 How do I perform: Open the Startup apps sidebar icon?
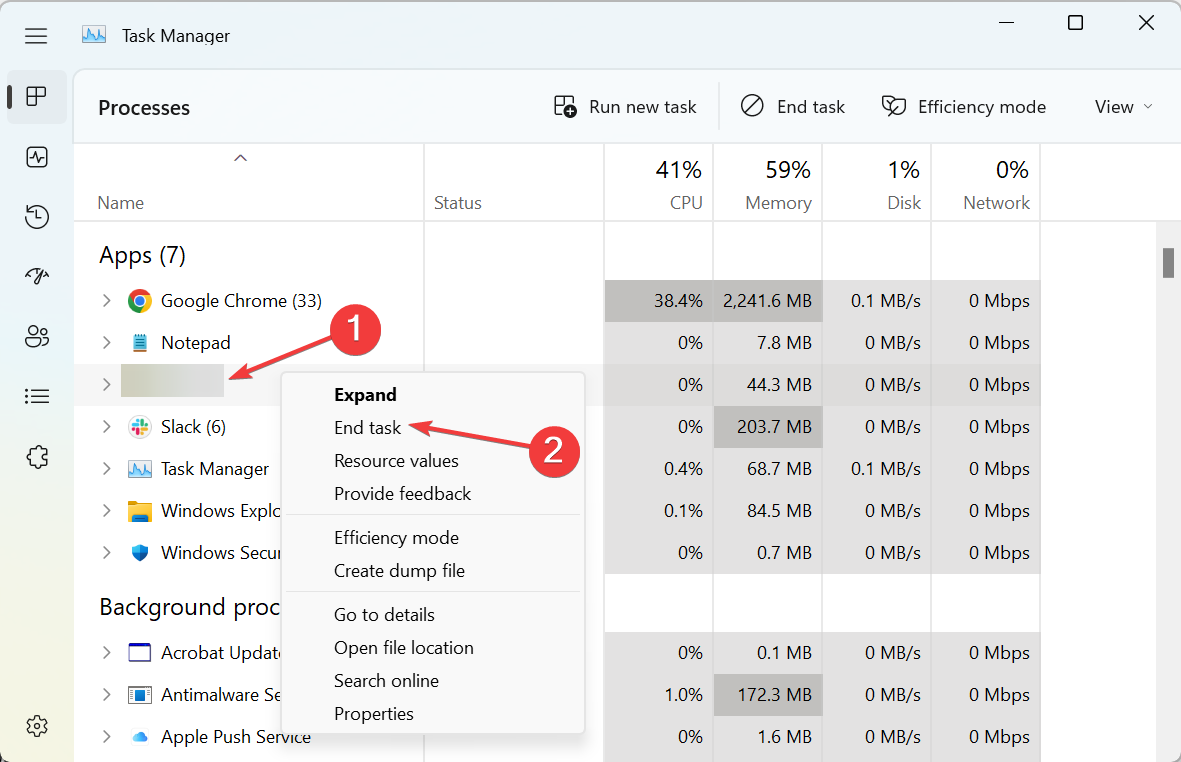coord(36,276)
